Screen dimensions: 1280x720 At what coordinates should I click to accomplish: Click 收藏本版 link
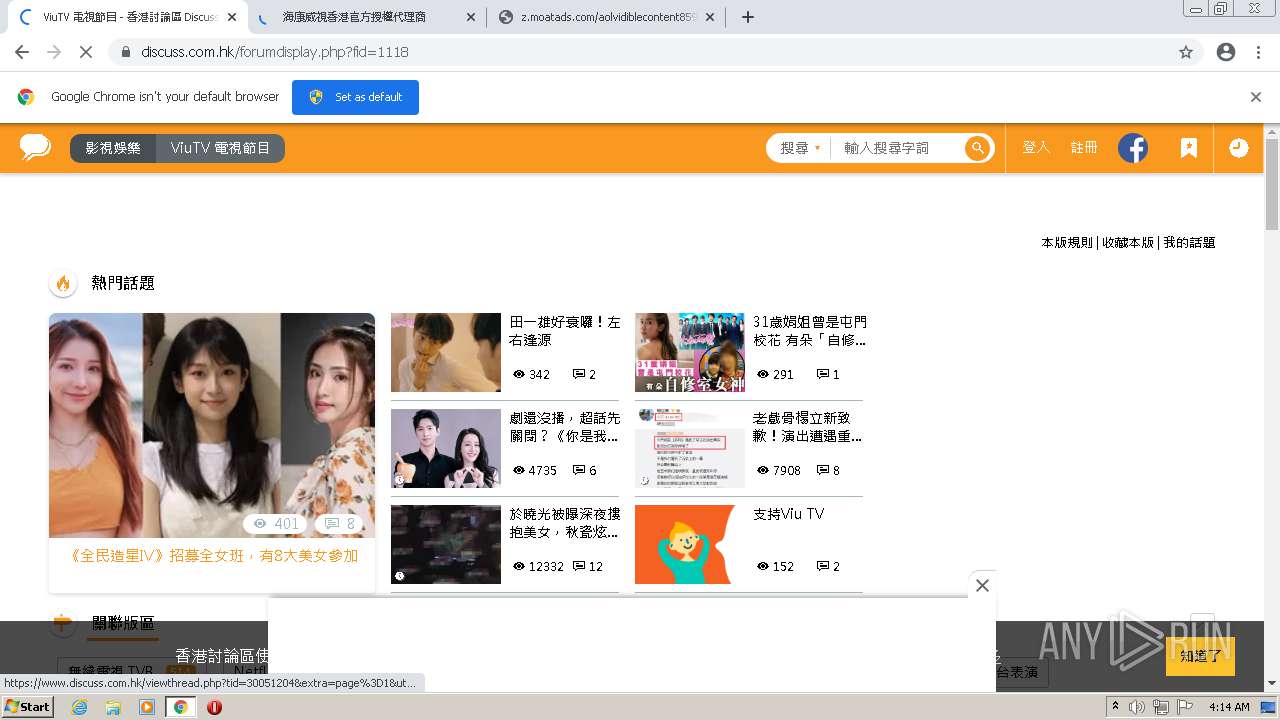pos(1128,242)
